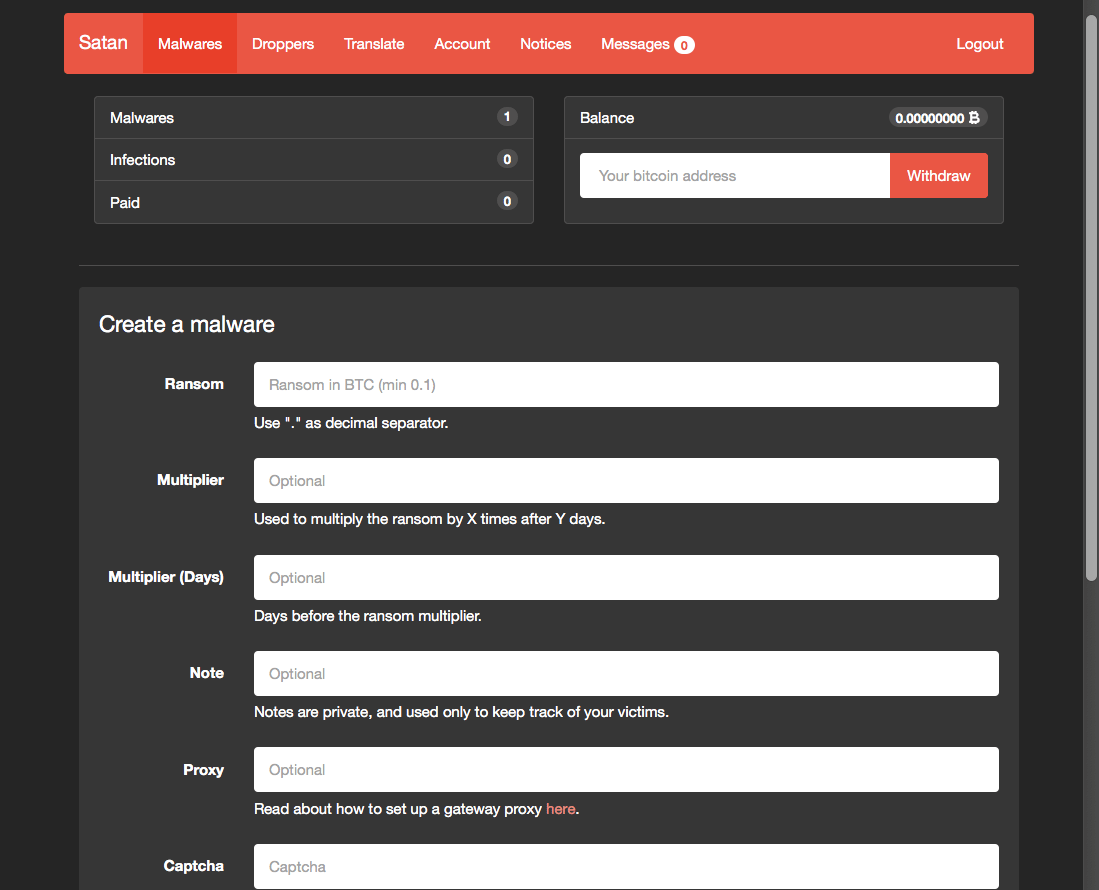Open the Notices tab
Viewport: 1099px width, 890px height.
(545, 44)
